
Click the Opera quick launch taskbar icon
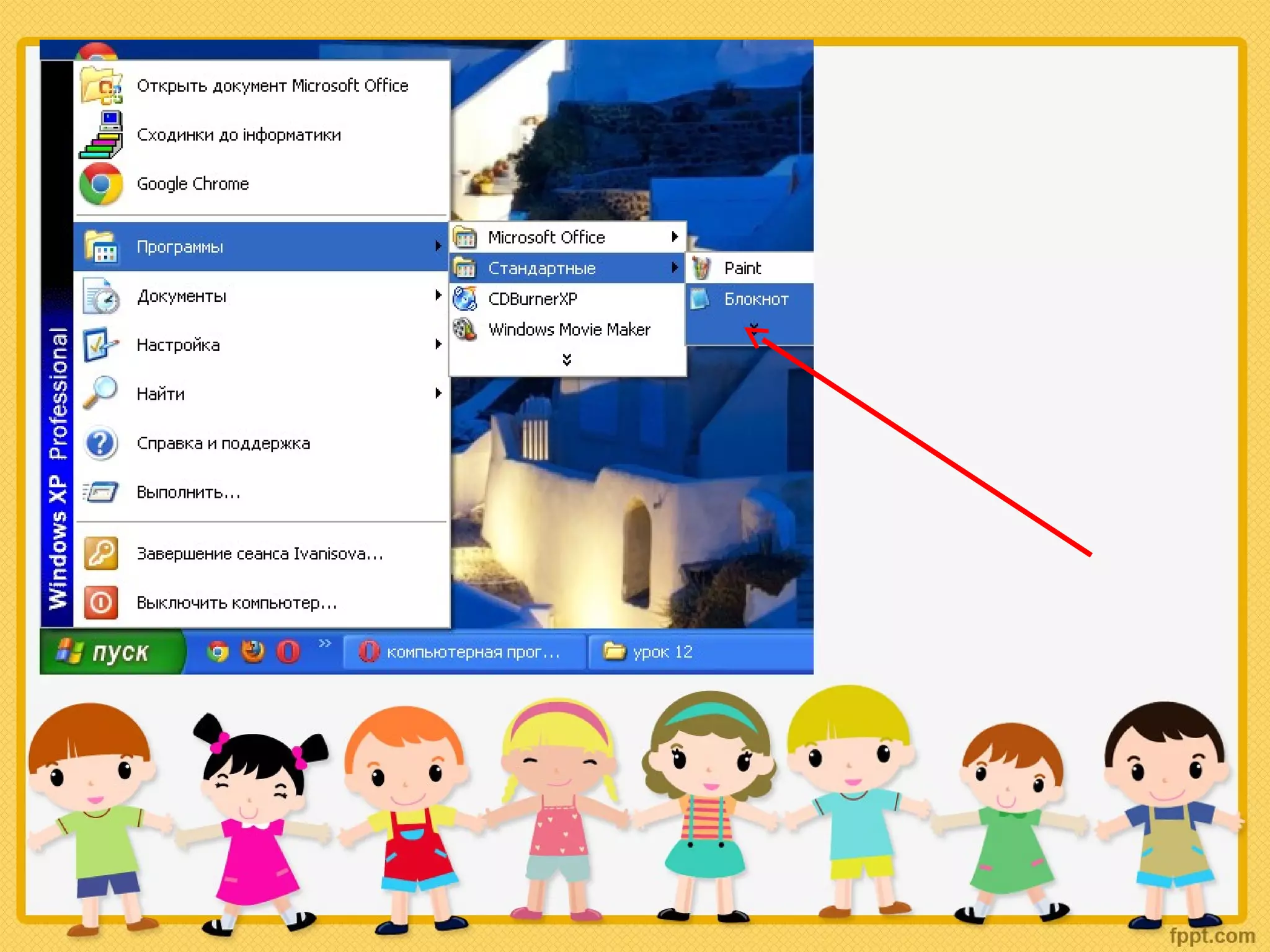coord(288,651)
